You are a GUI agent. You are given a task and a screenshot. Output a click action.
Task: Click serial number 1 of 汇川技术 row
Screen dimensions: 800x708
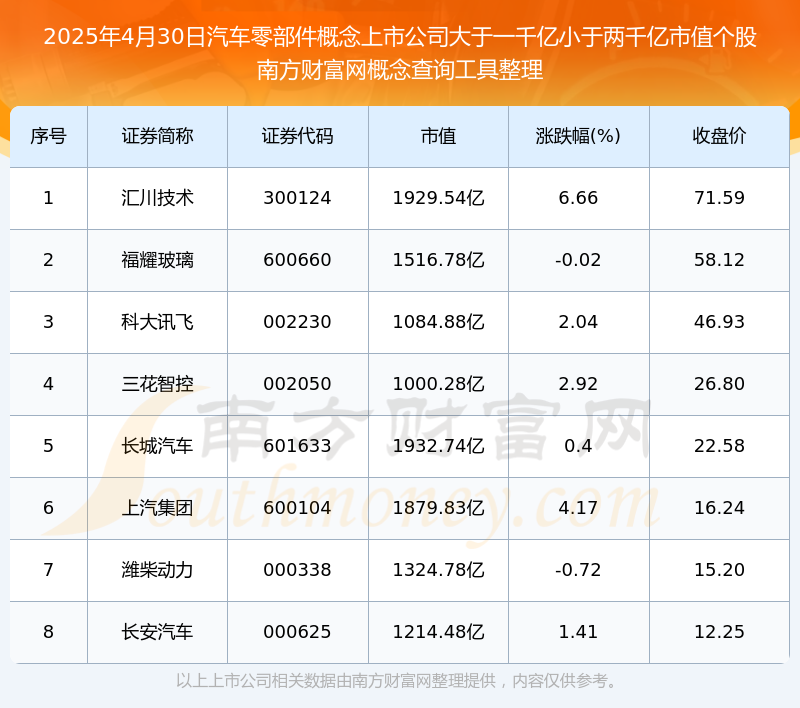(x=48, y=198)
